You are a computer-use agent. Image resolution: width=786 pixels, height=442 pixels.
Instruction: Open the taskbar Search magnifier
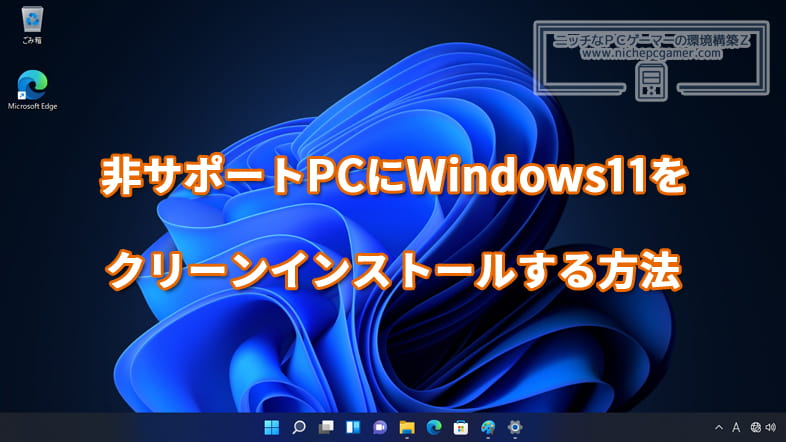click(x=299, y=427)
